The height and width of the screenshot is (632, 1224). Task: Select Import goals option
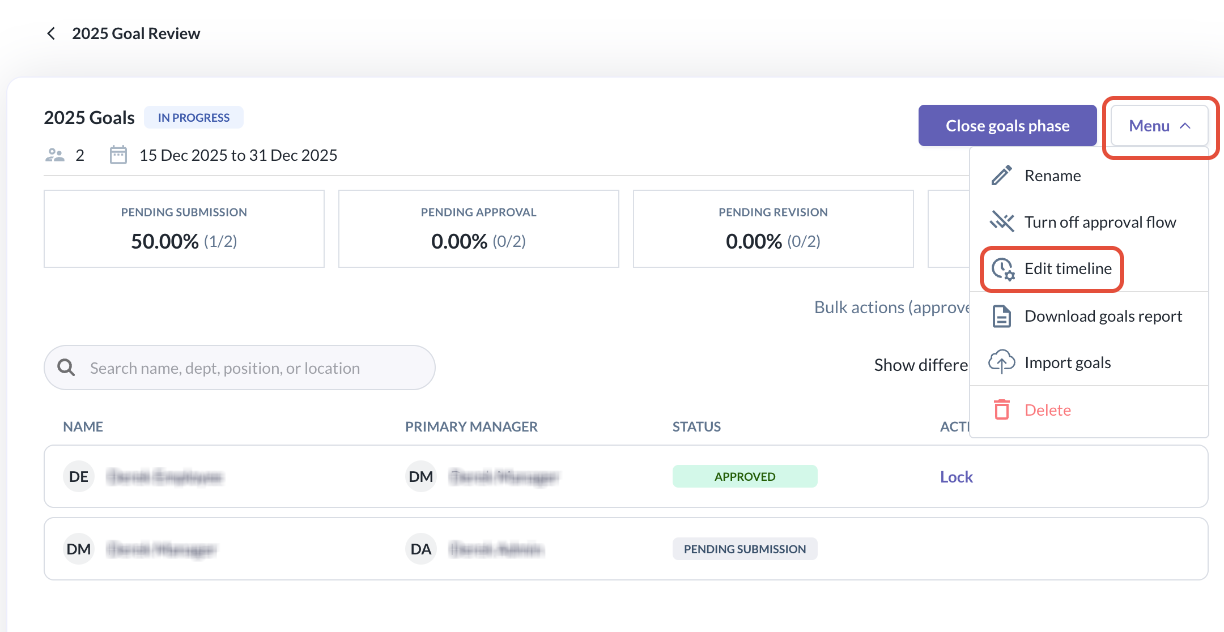pos(1089,362)
